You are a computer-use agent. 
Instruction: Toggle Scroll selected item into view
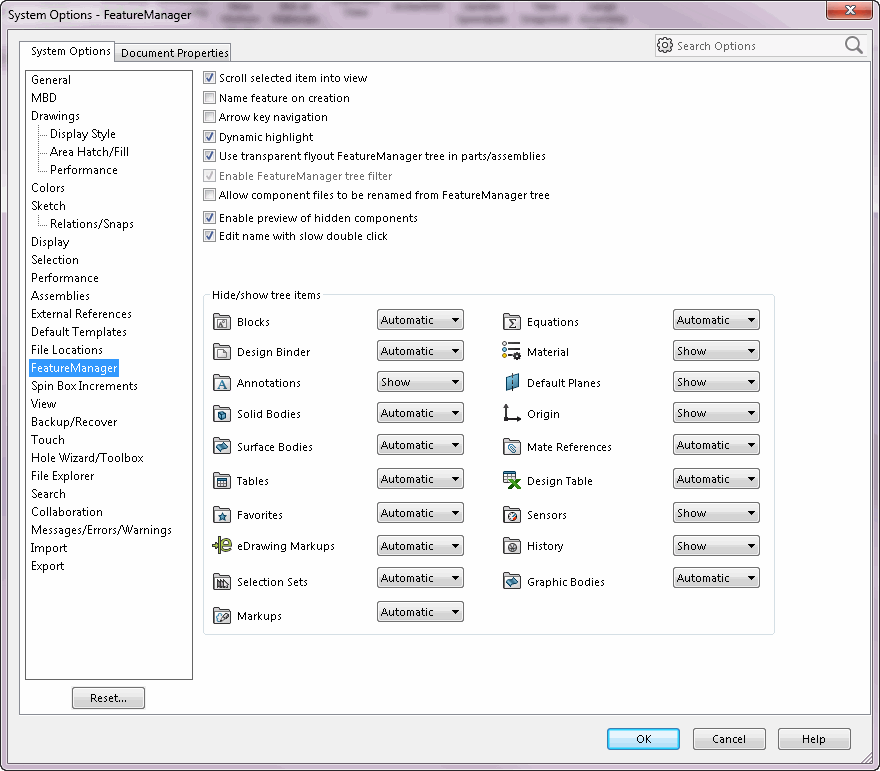point(209,77)
